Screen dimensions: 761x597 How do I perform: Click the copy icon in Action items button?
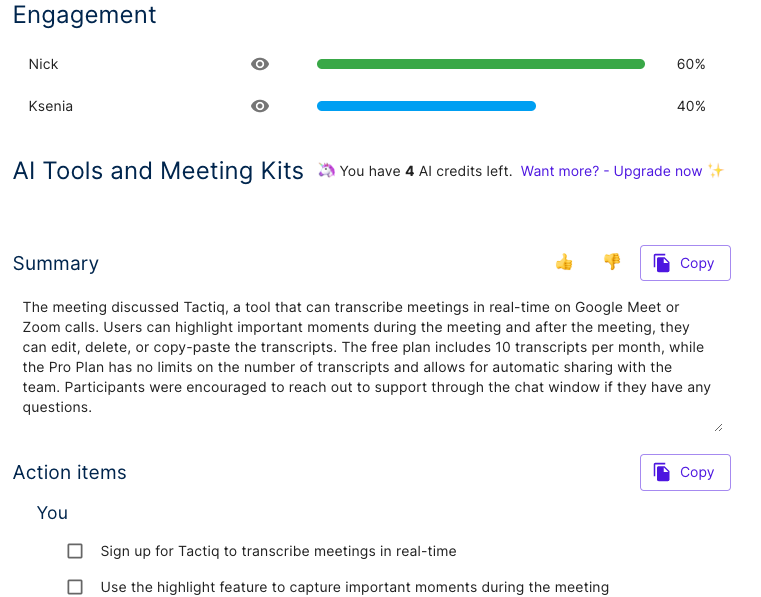pos(661,472)
